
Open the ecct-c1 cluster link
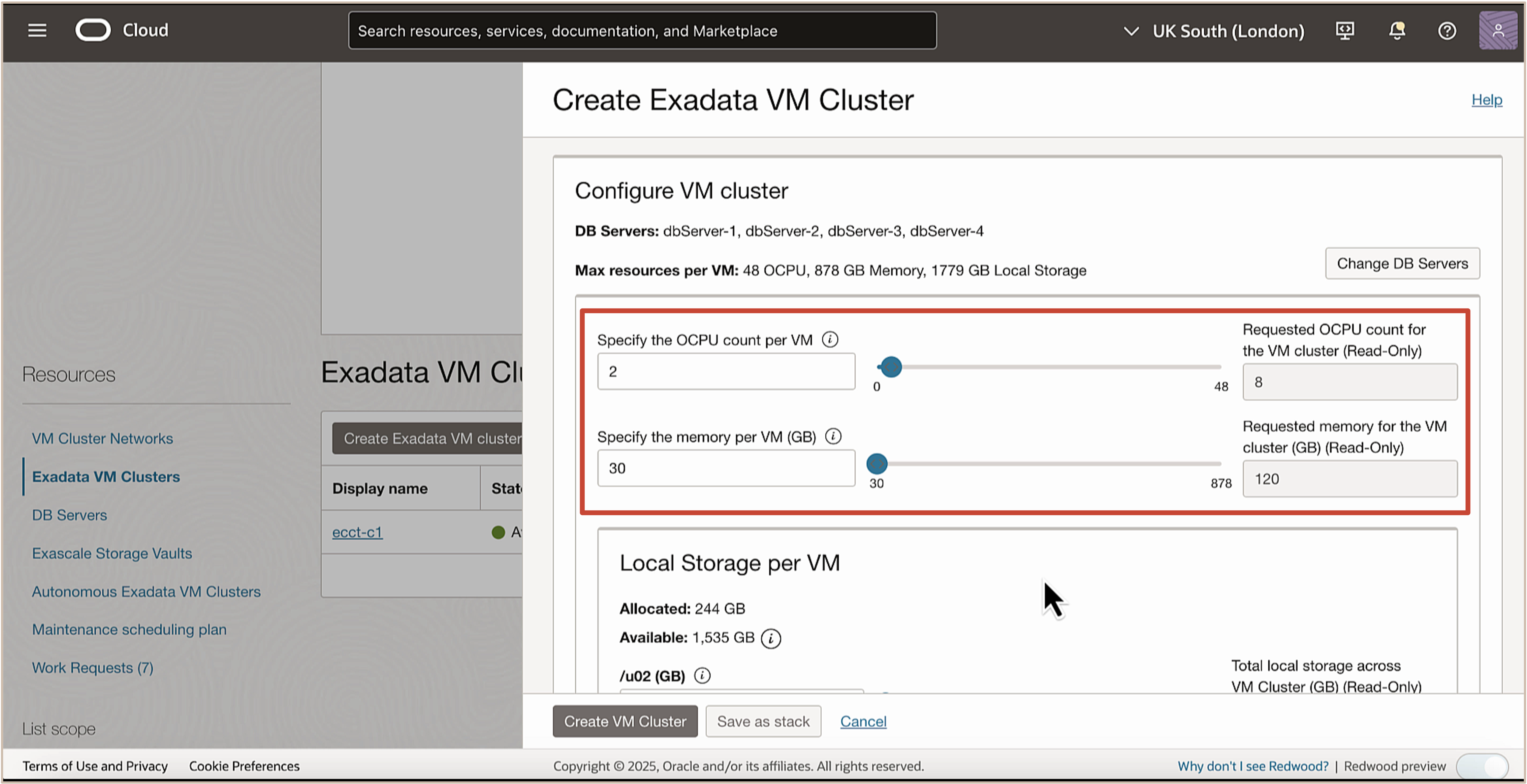click(x=357, y=532)
